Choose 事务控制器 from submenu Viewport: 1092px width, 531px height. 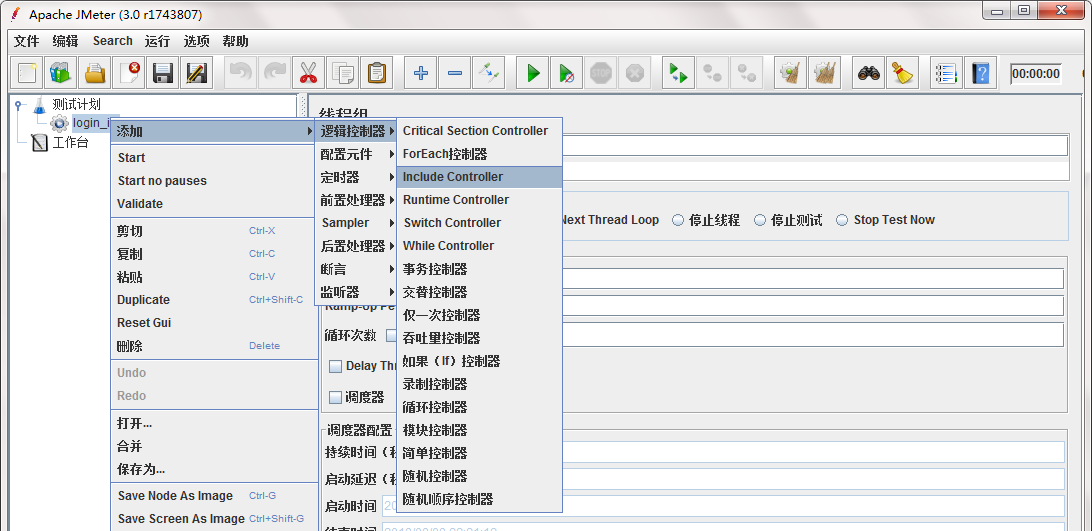pyautogui.click(x=479, y=269)
